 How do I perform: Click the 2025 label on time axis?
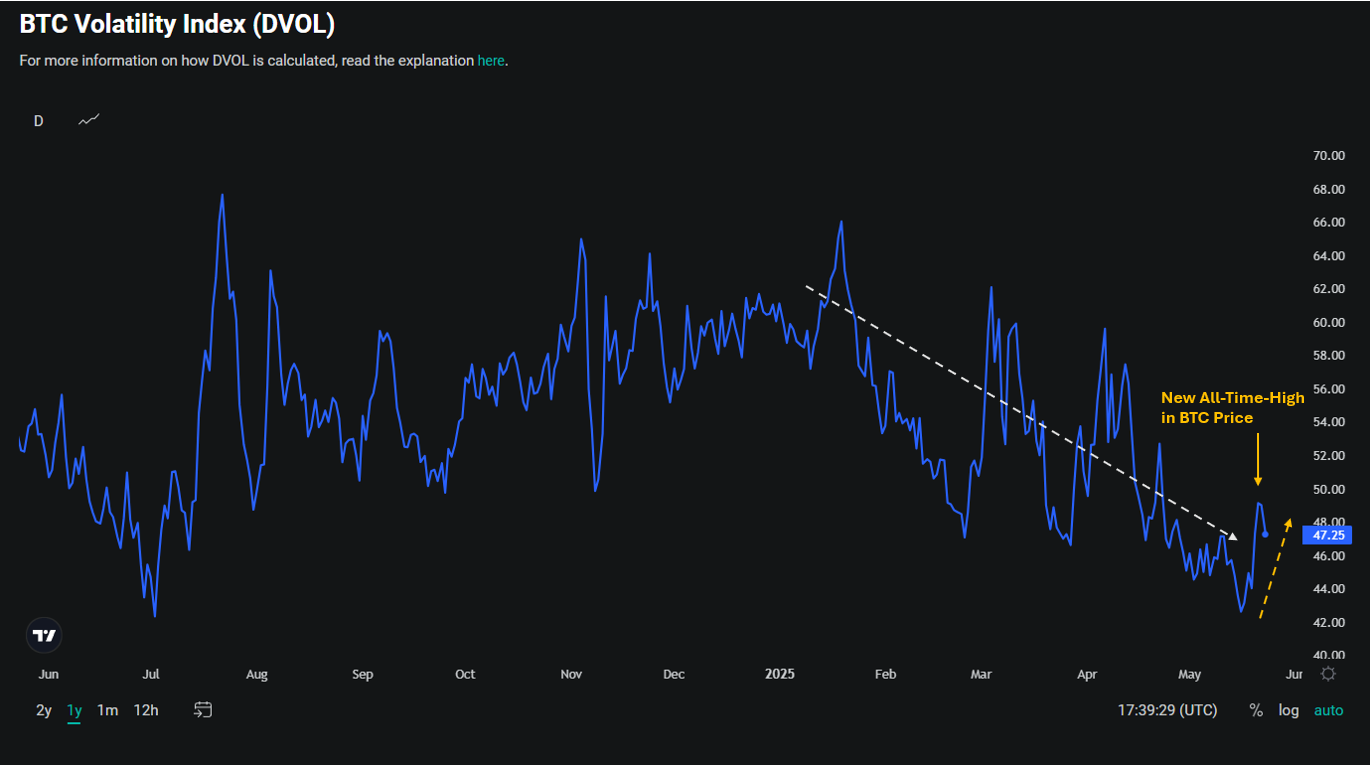click(x=780, y=674)
